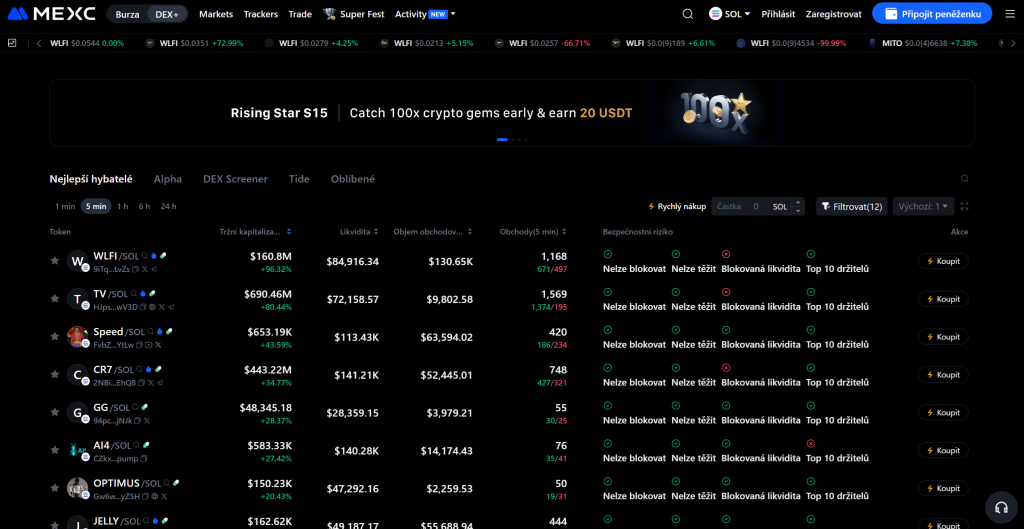Click the magnifier beside CR7/SOL

(x=139, y=369)
